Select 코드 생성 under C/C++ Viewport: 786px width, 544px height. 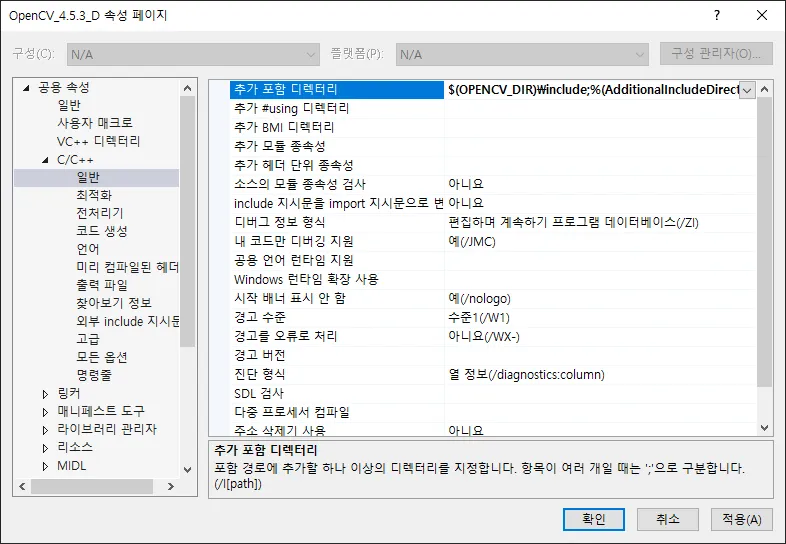click(102, 231)
